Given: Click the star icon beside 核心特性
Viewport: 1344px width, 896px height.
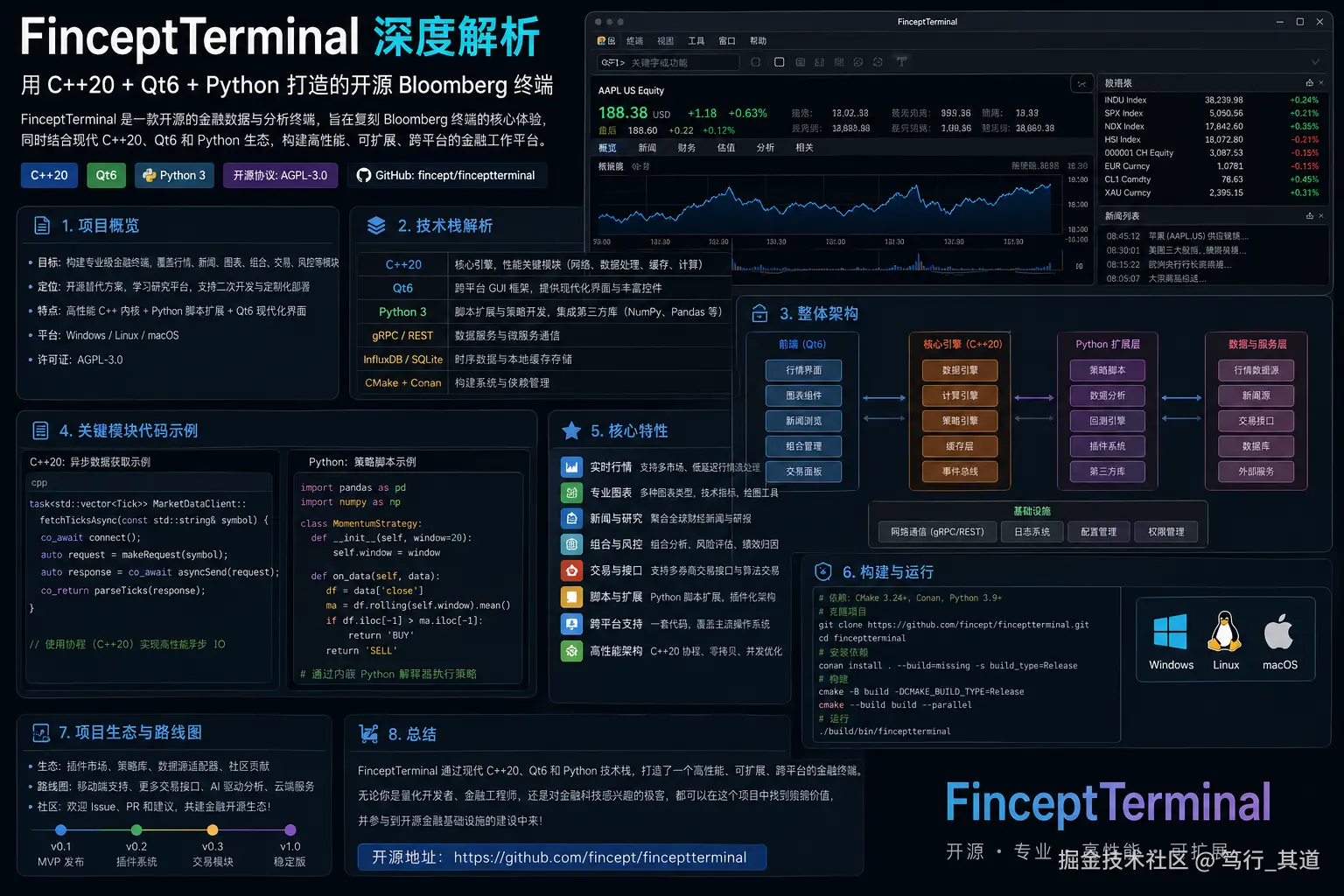Looking at the screenshot, I should pos(571,430).
